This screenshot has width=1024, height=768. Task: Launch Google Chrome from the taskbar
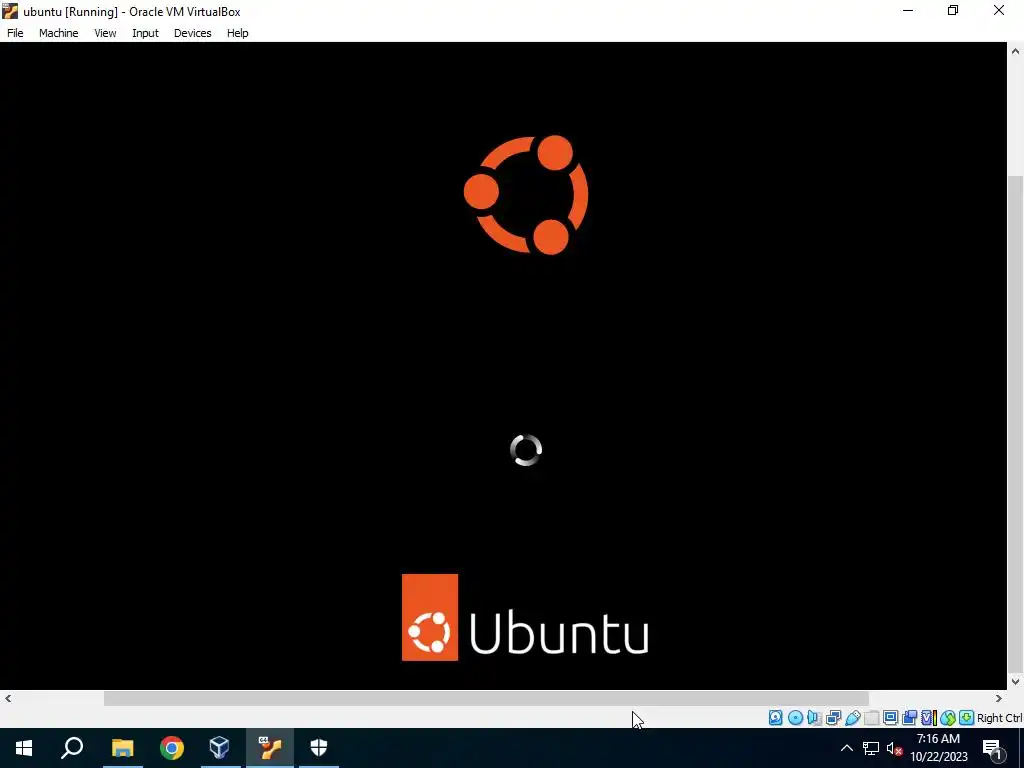(x=172, y=748)
